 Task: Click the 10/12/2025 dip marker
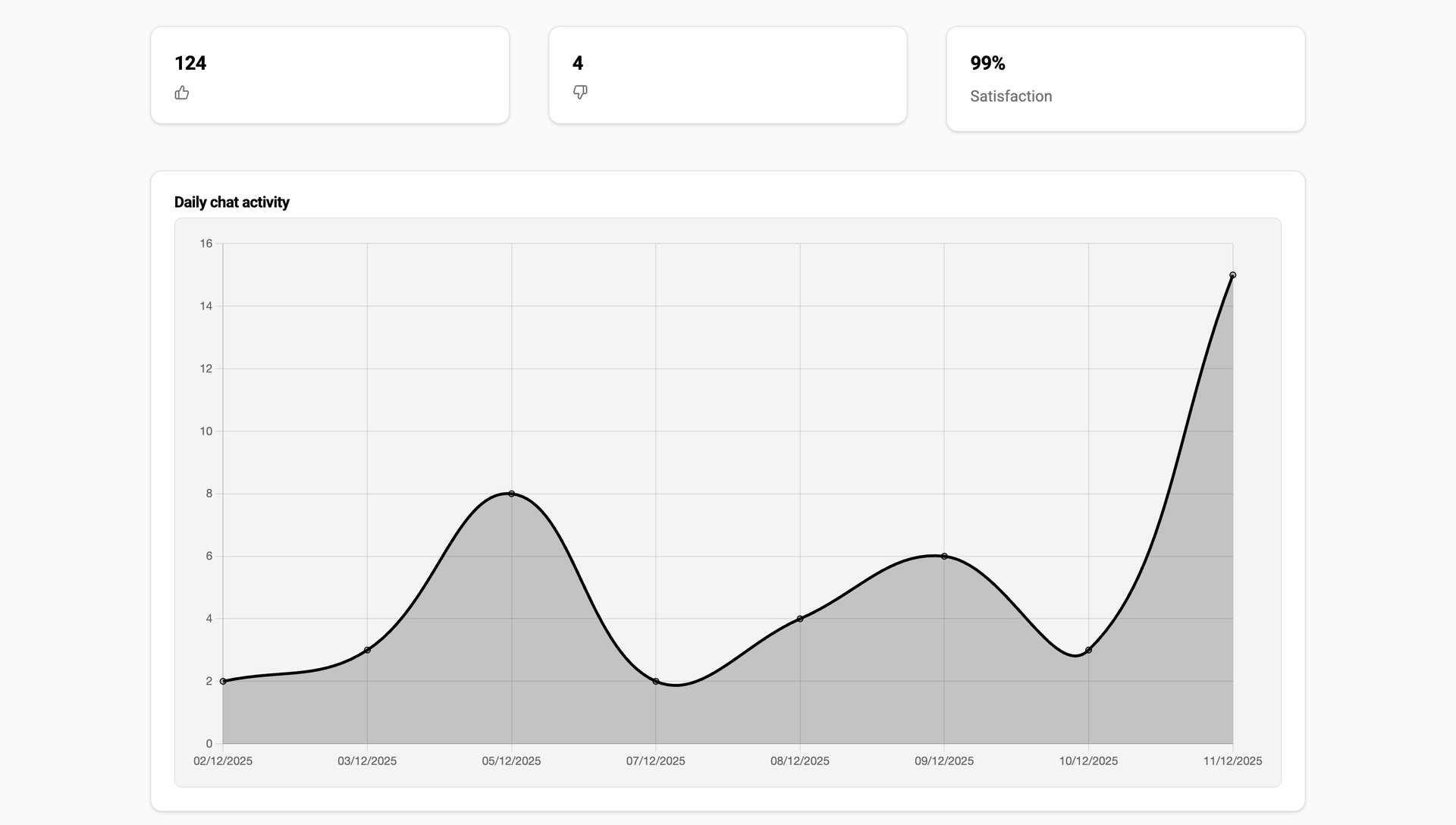point(1088,649)
